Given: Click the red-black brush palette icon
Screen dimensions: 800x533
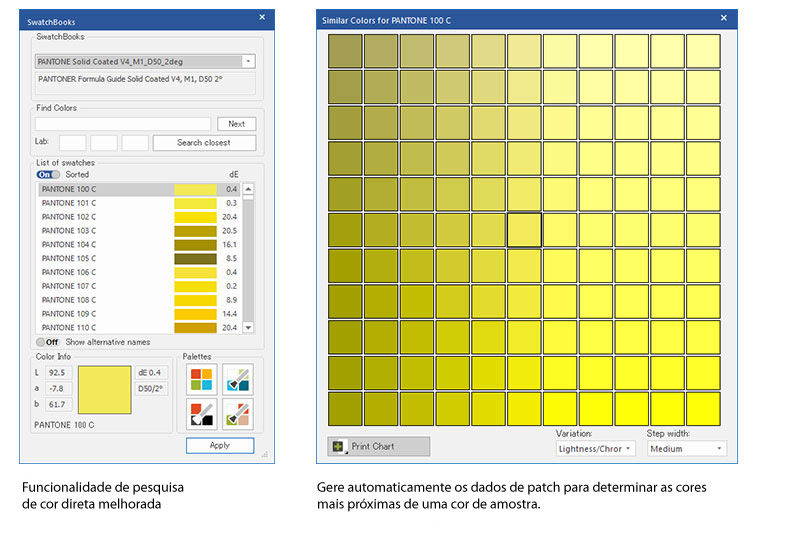Looking at the screenshot, I should pos(201,414).
